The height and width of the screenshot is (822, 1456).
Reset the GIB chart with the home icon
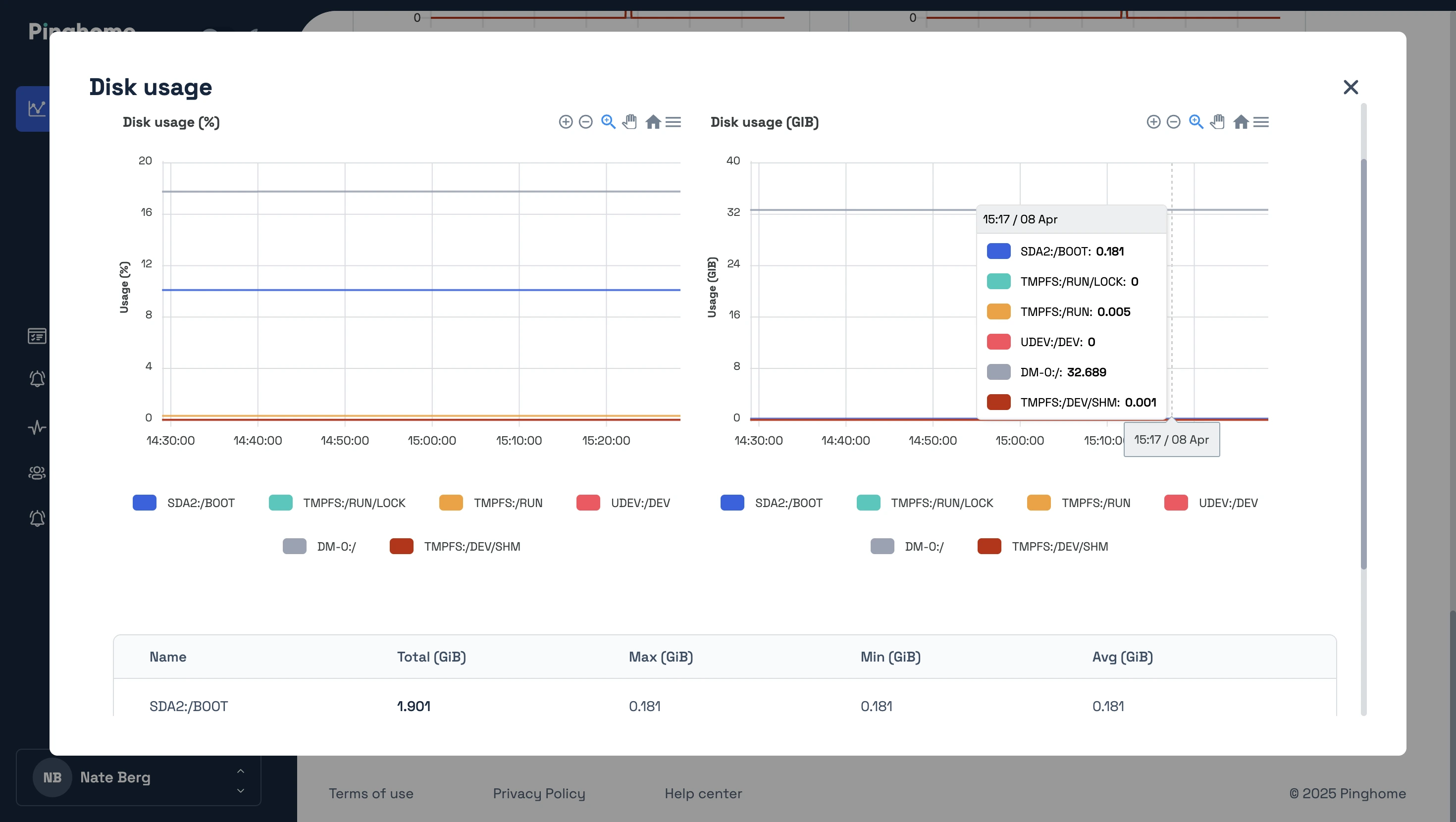(1242, 121)
